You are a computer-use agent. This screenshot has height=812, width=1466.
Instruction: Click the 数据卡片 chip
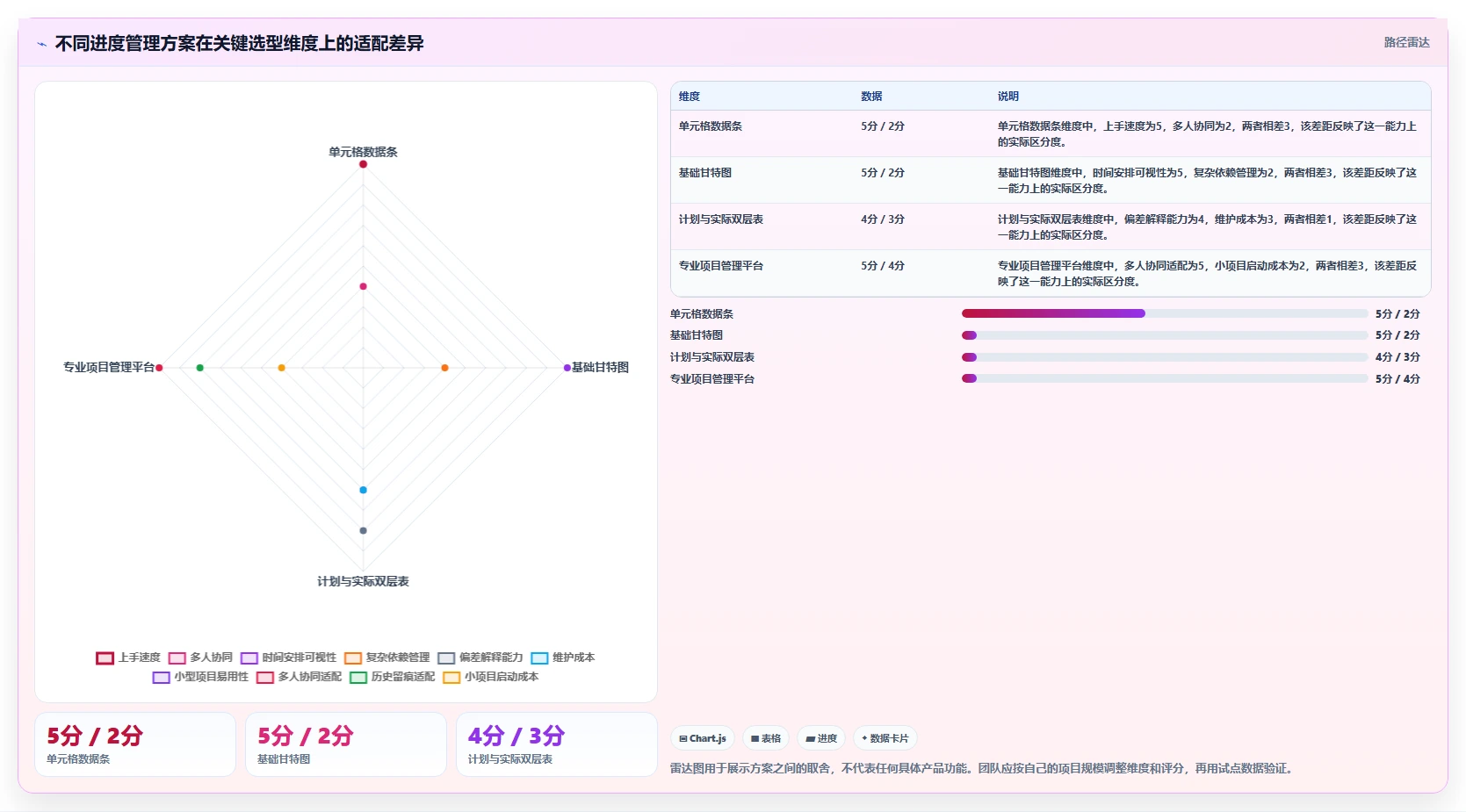(885, 738)
